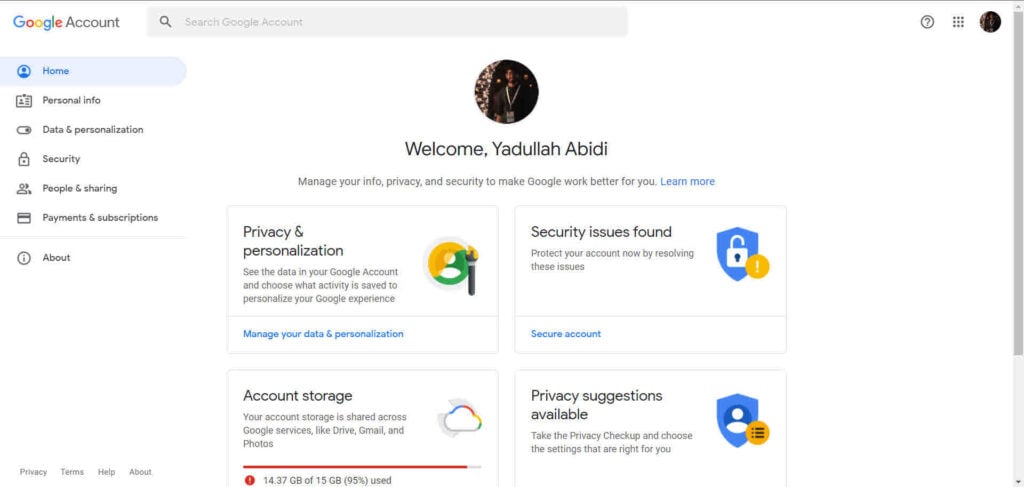Viewport: 1024px width, 487px height.
Task: Focus the Search Google Account field
Action: (x=387, y=22)
